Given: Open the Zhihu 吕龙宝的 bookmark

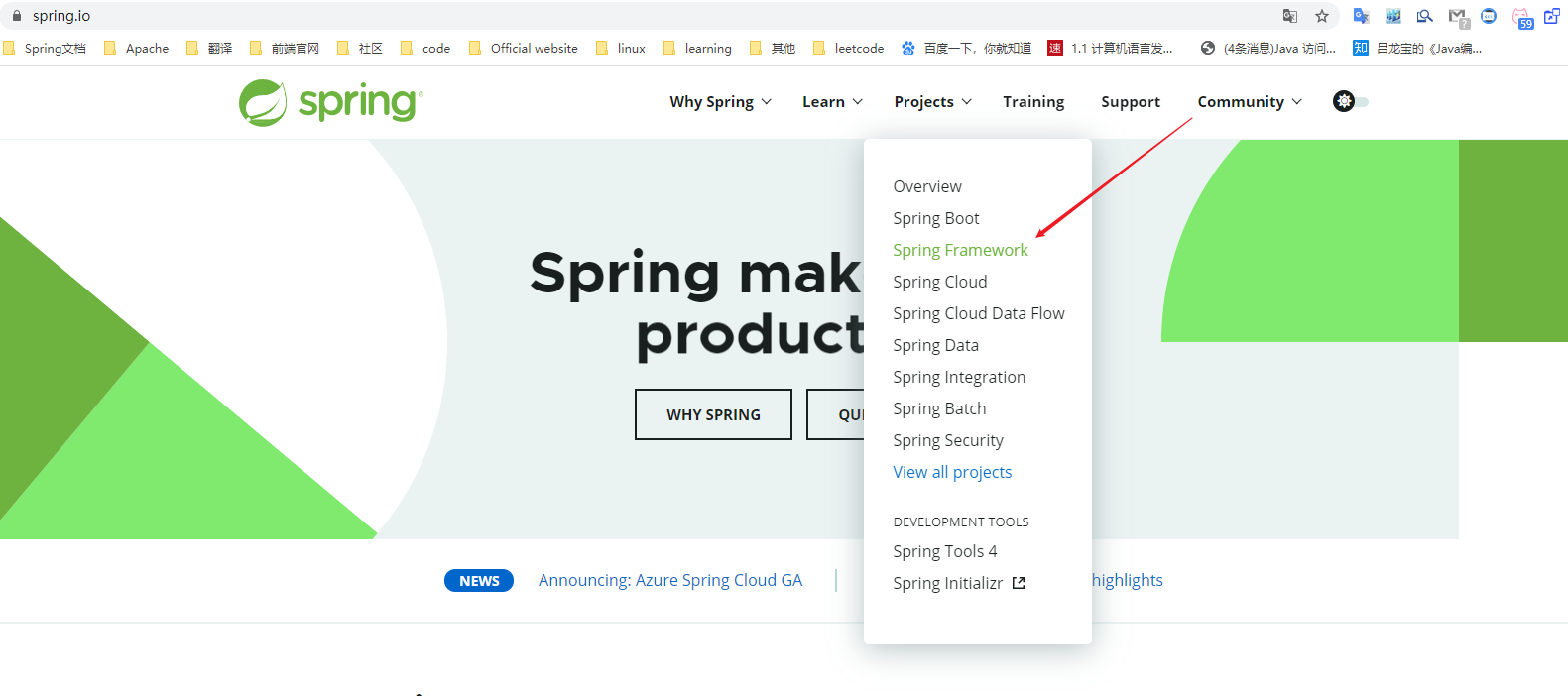Looking at the screenshot, I should pos(1417,48).
